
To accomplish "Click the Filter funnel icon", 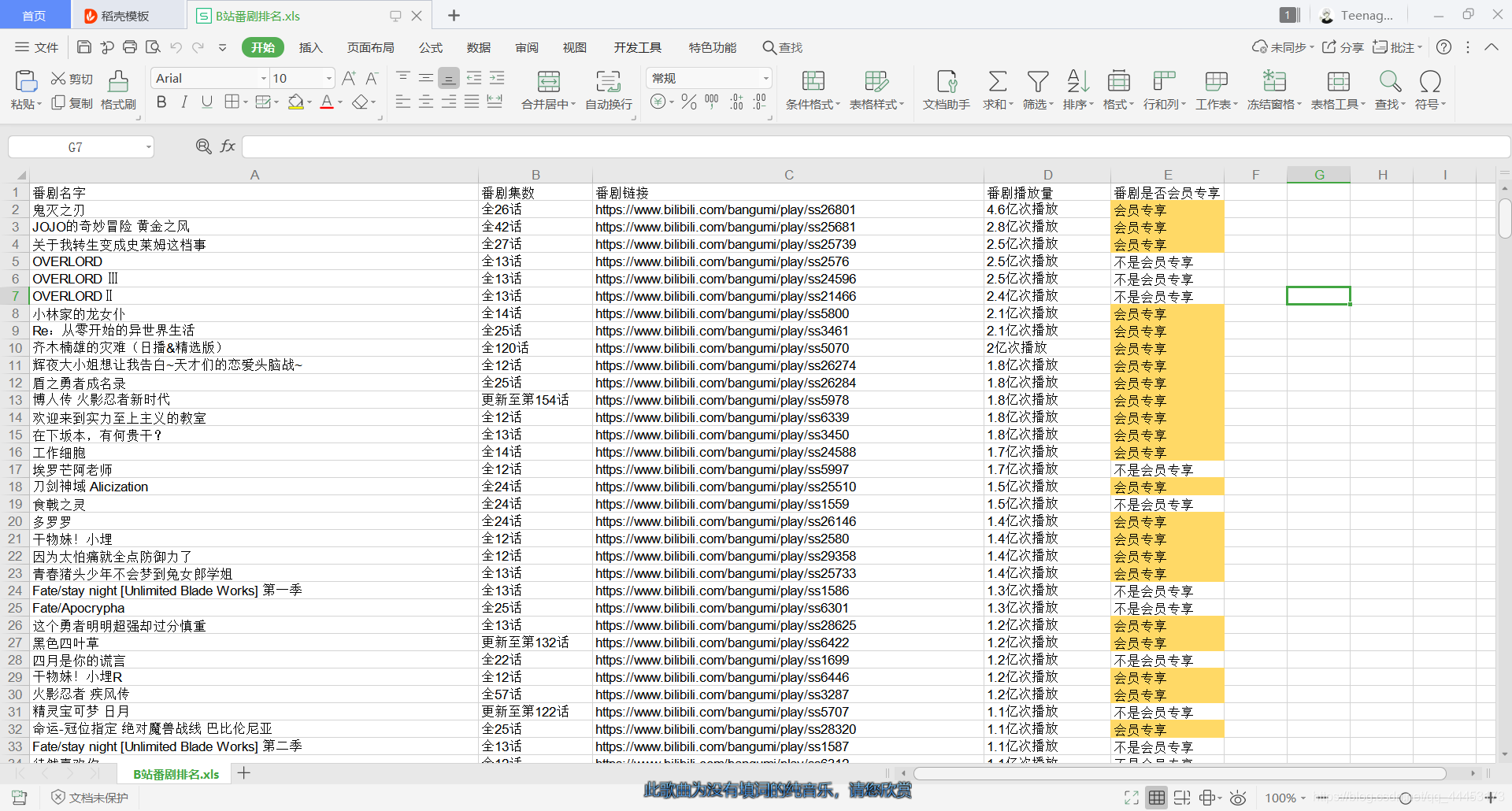I will tap(1038, 81).
